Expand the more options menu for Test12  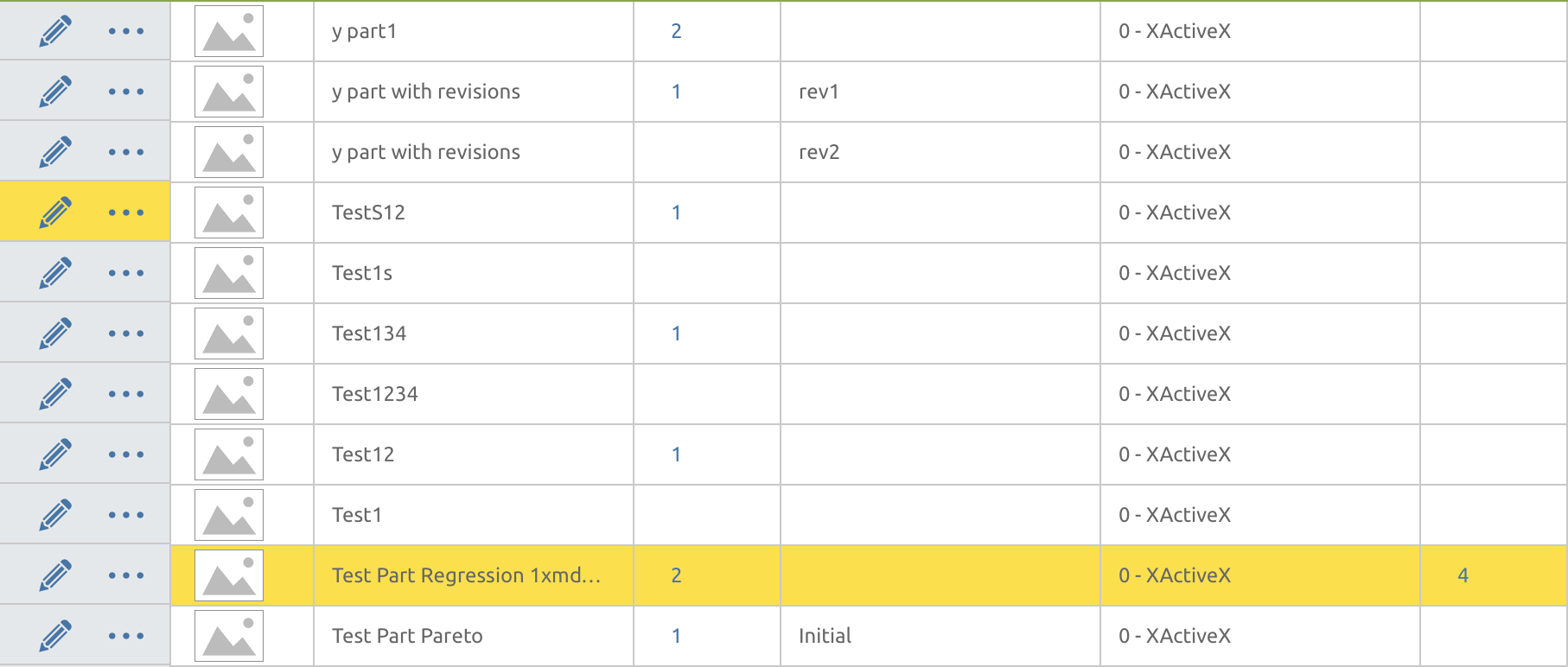pyautogui.click(x=126, y=454)
